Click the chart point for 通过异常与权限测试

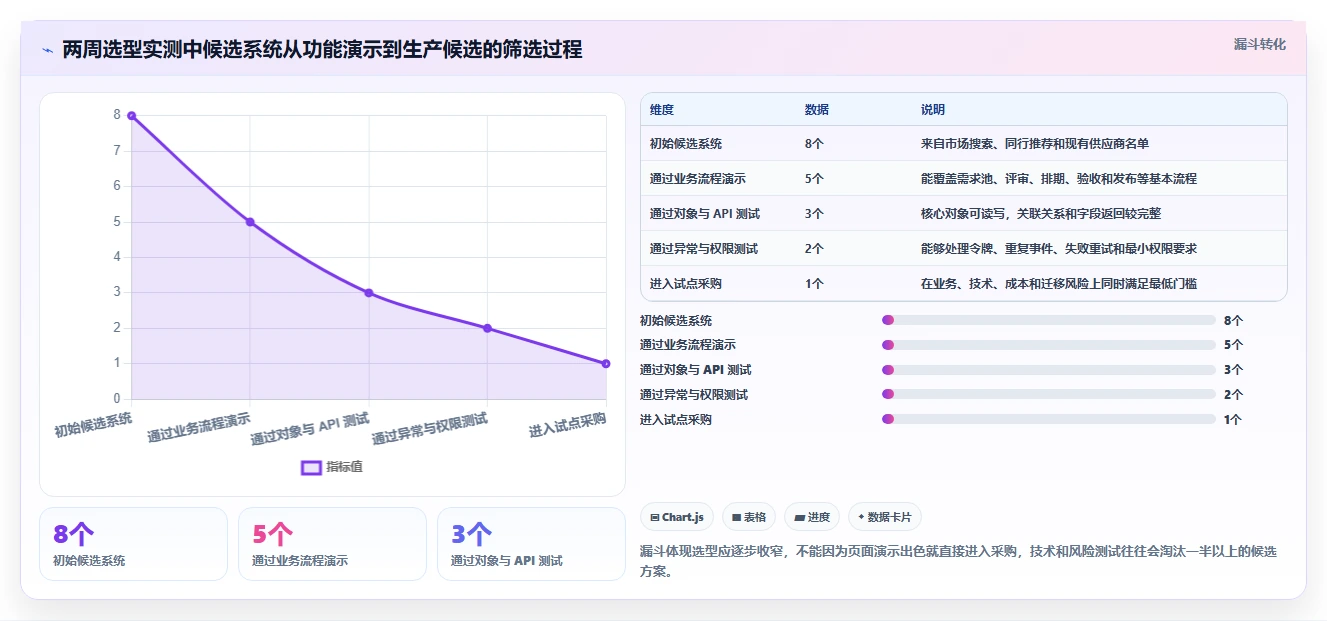(487, 328)
